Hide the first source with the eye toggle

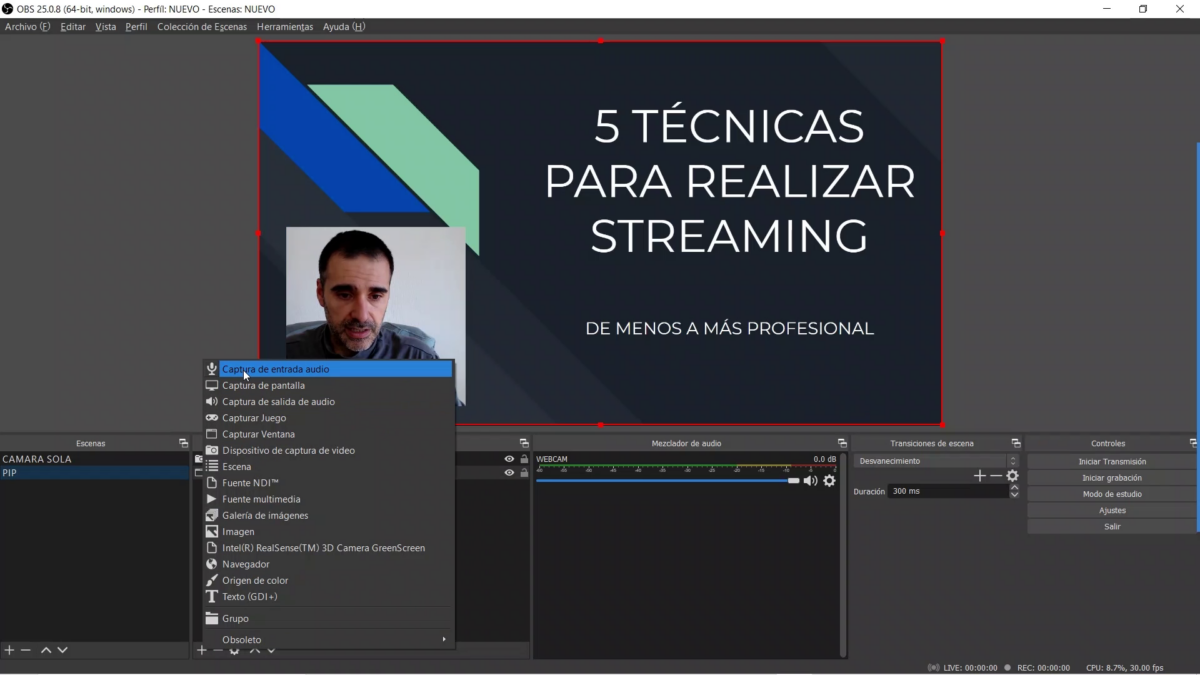508,458
